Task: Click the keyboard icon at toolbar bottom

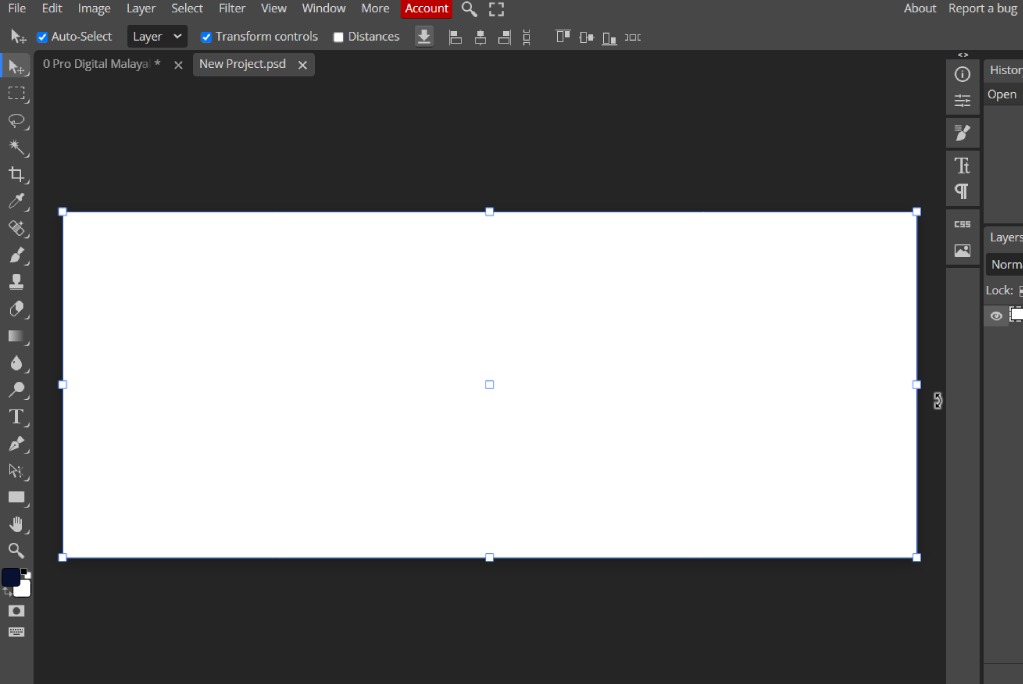Action: tap(16, 632)
